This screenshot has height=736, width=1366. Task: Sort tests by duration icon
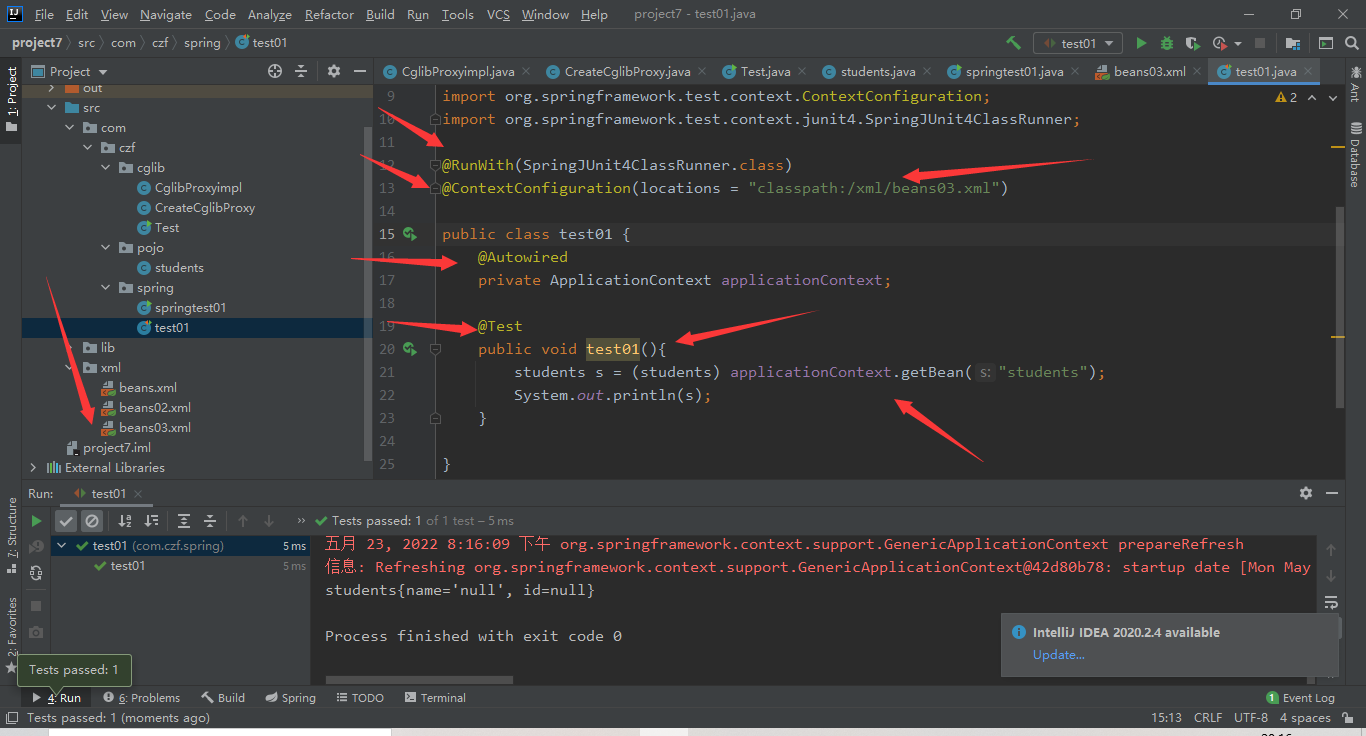coord(151,520)
